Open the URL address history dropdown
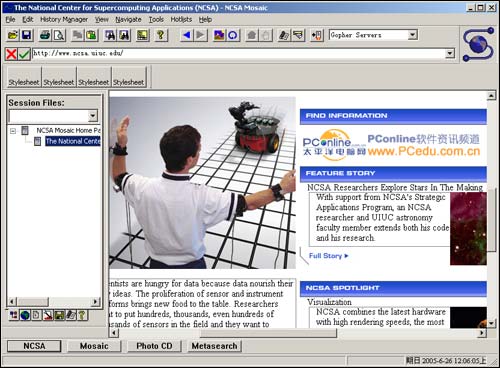Viewport: 500px width, 368px height. coord(450,53)
